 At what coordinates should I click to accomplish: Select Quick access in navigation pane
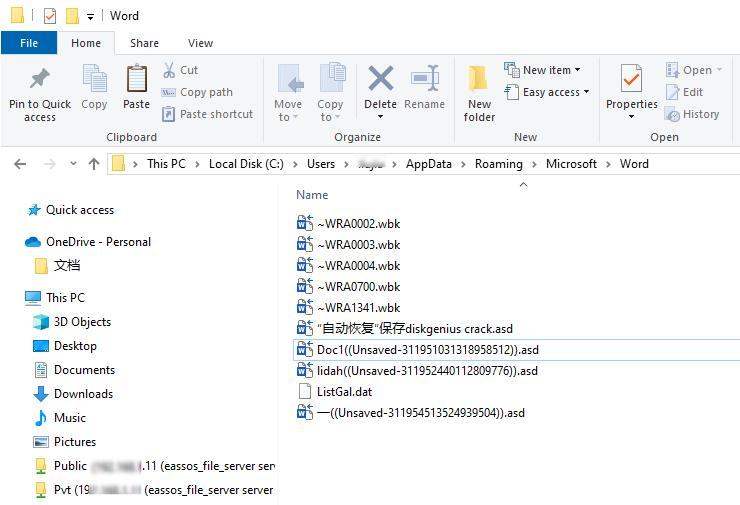71,210
